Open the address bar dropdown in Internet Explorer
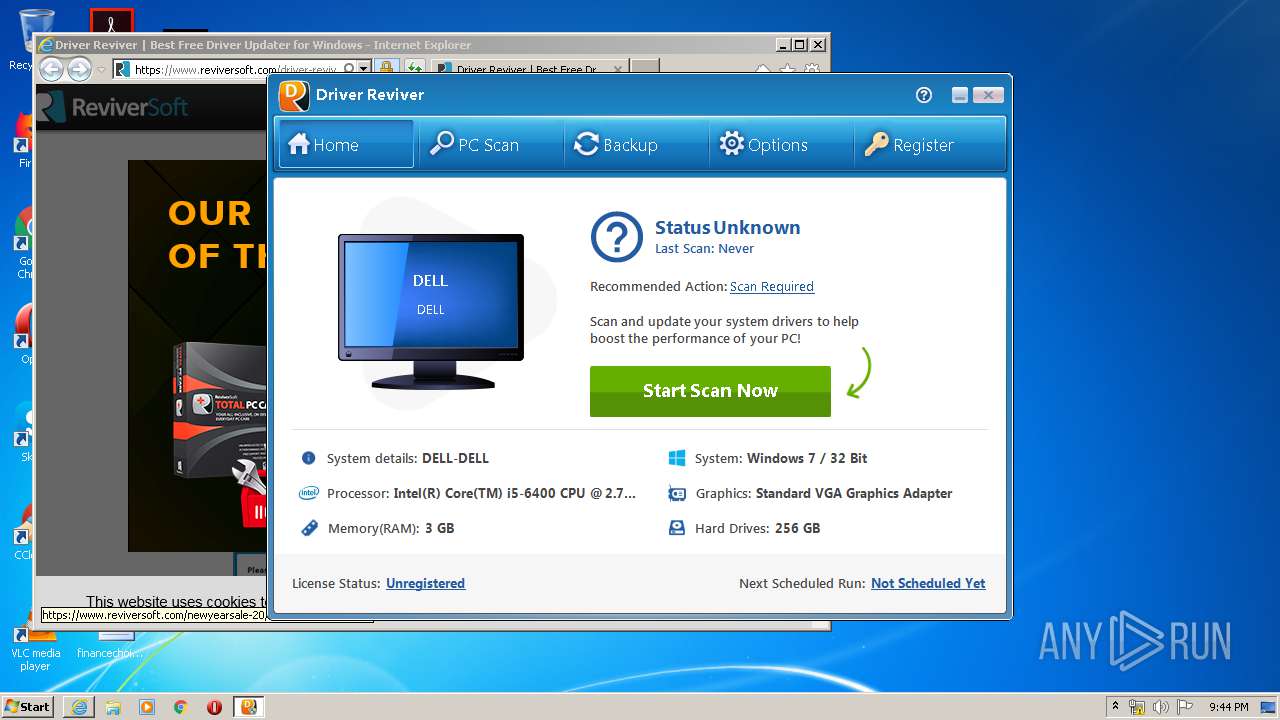 point(364,68)
